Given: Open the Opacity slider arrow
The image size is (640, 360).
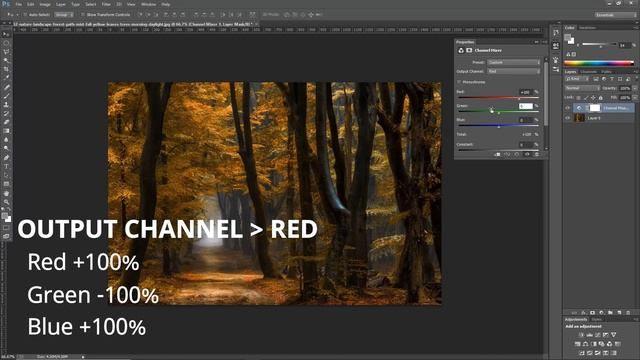Looking at the screenshot, I should (634, 88).
